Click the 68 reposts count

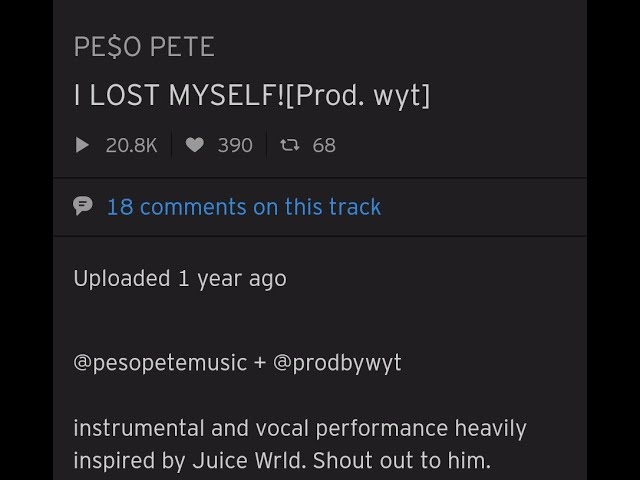tap(324, 145)
